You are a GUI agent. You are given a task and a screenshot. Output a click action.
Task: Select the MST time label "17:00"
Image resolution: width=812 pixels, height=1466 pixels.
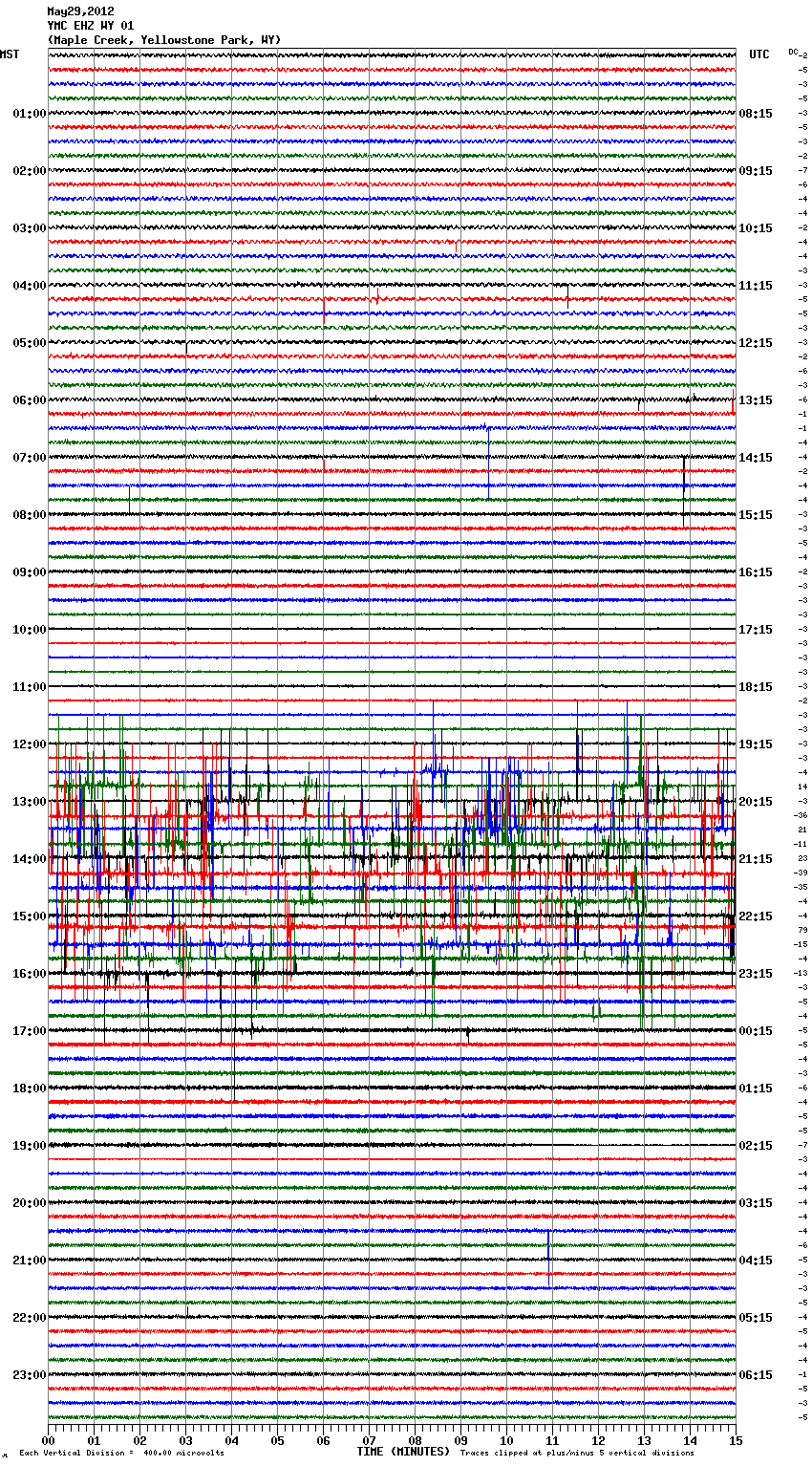click(x=30, y=1031)
